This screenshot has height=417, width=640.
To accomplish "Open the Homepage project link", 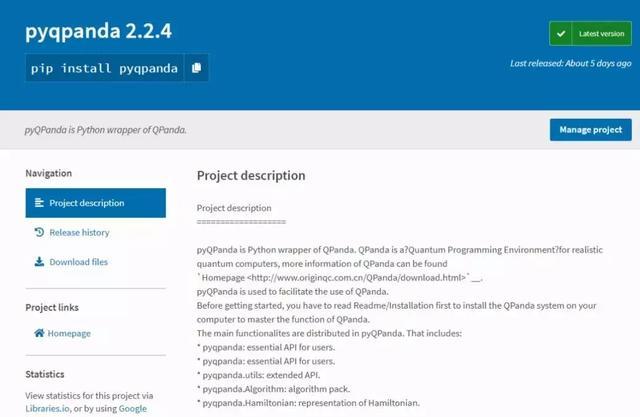I will (69, 333).
